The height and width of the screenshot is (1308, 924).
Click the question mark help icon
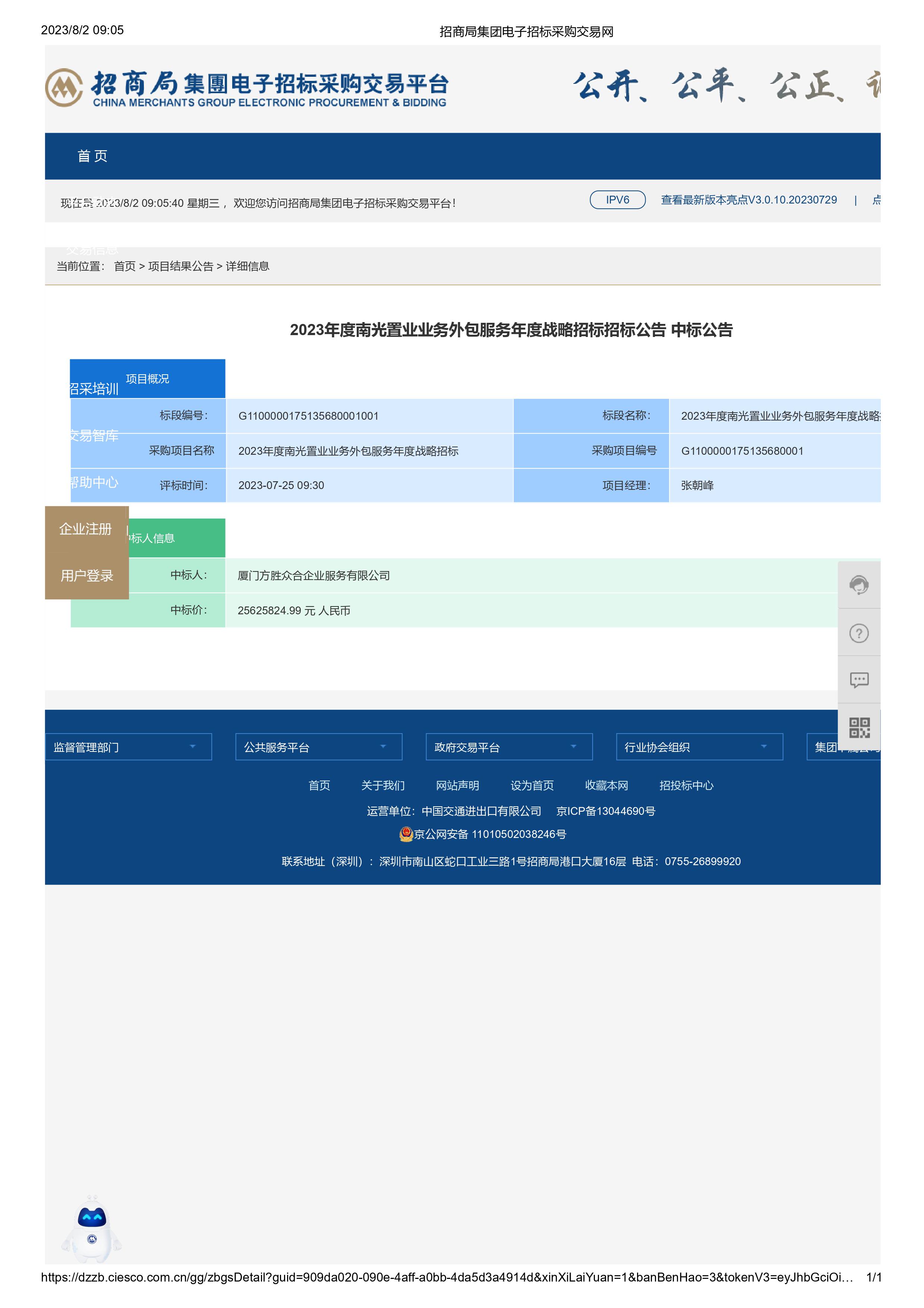[x=858, y=633]
